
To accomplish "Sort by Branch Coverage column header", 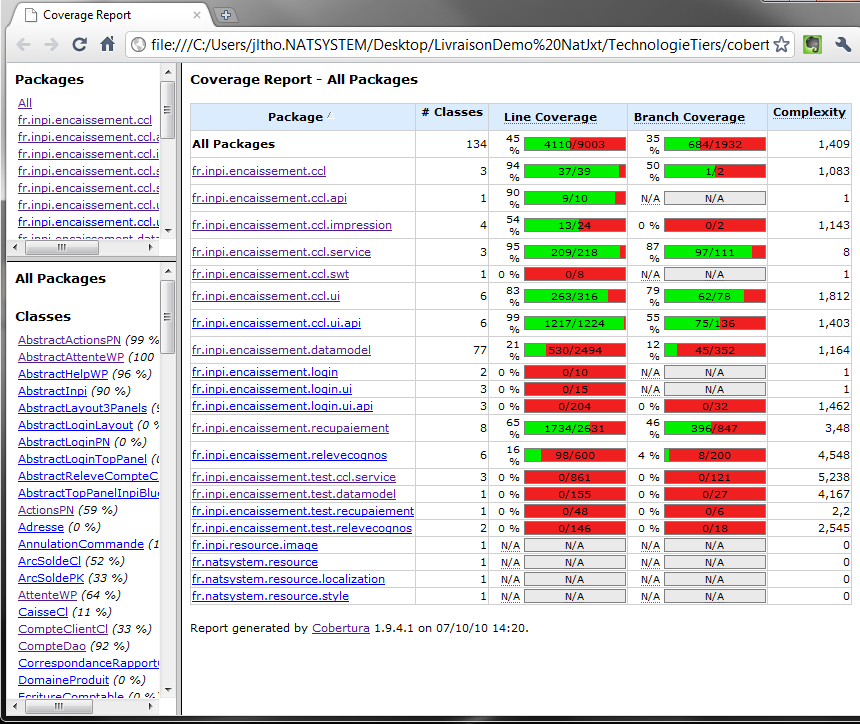I will pyautogui.click(x=689, y=117).
